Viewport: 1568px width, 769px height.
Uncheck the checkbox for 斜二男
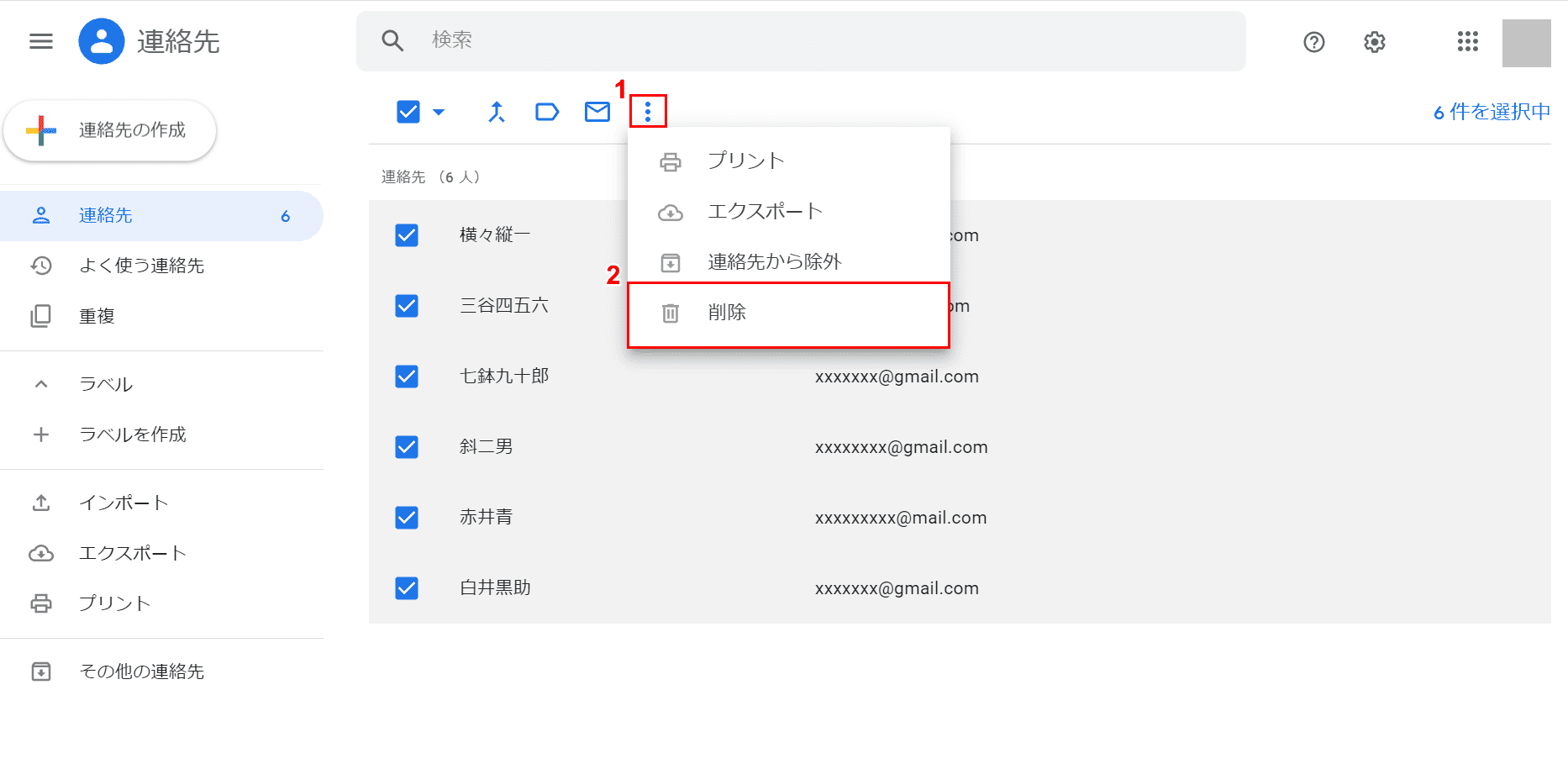click(x=407, y=447)
